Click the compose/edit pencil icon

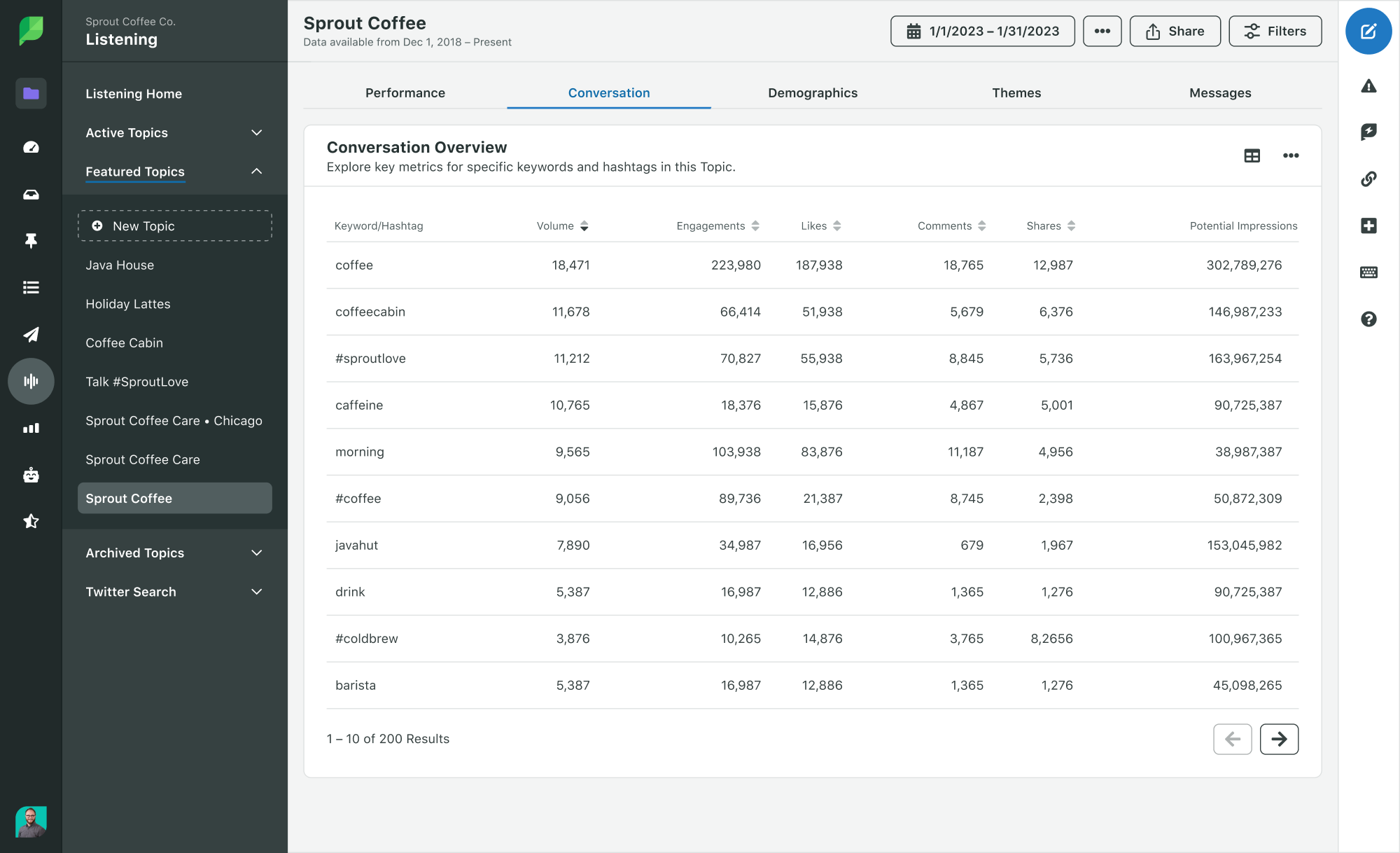coord(1369,32)
